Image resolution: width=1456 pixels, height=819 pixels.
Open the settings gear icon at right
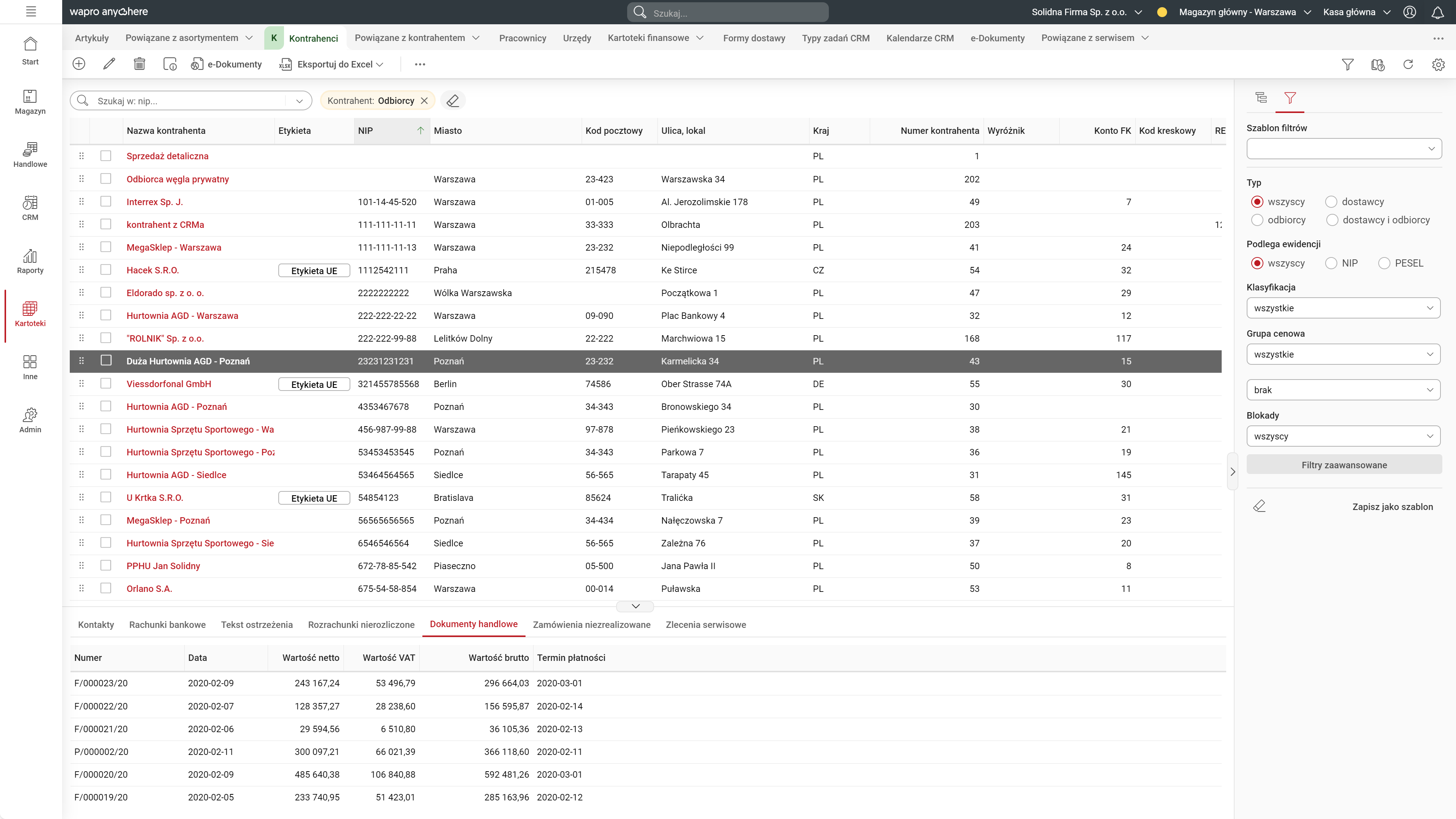click(1438, 64)
